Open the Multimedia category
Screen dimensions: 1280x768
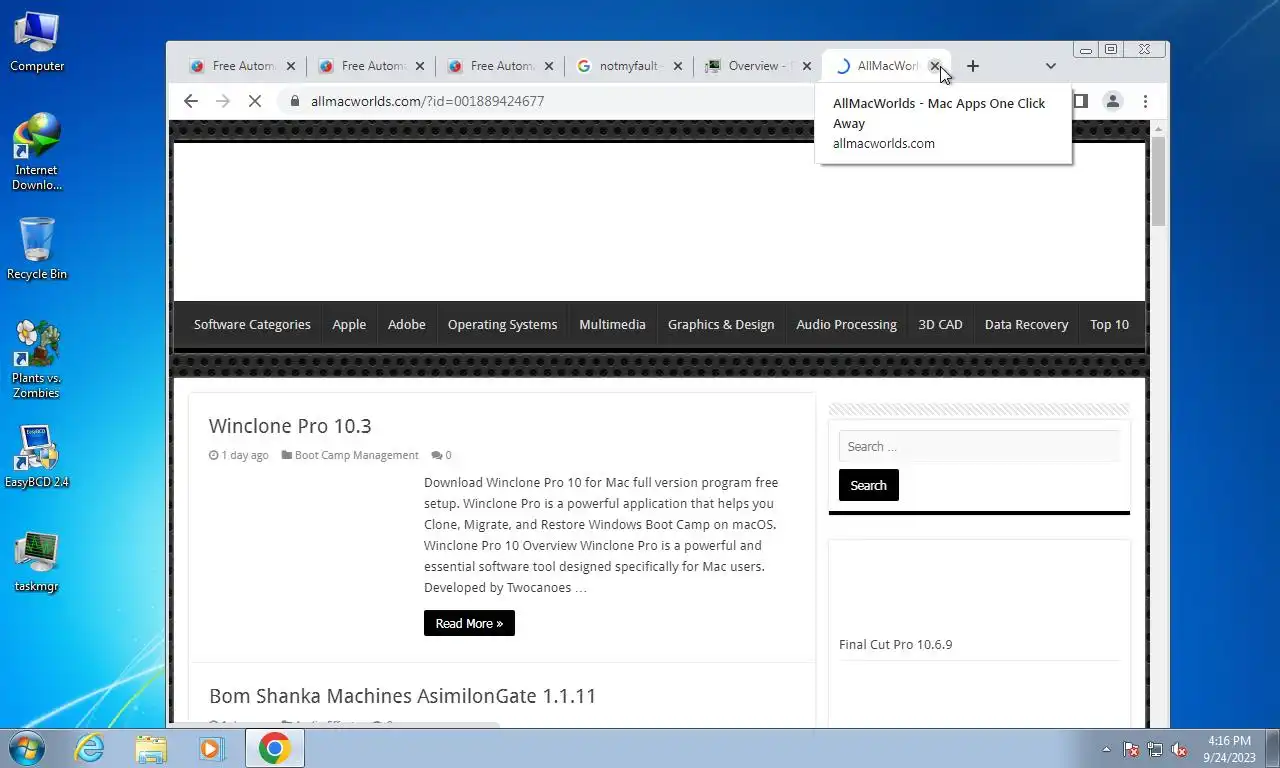(x=612, y=324)
